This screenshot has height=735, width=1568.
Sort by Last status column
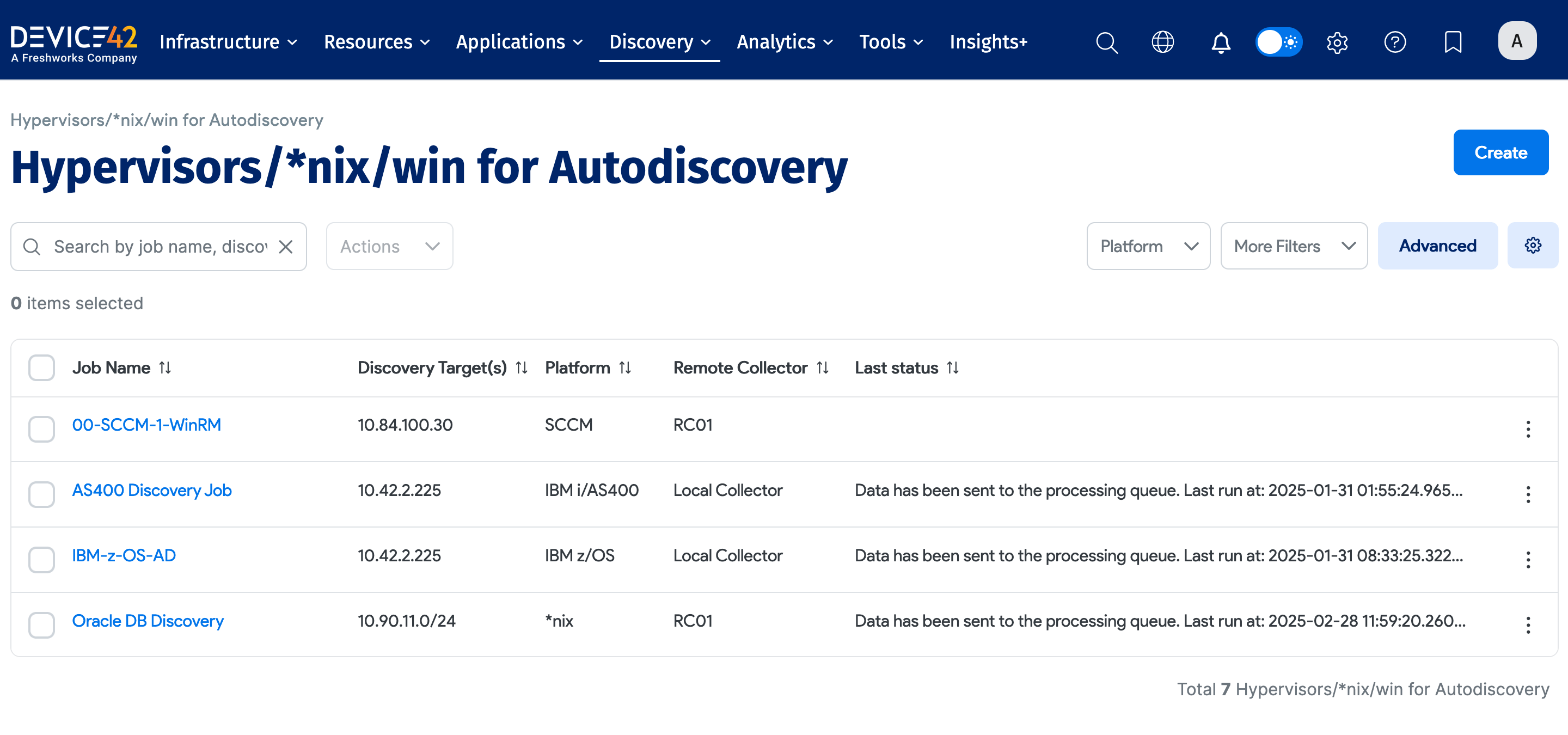coord(953,367)
